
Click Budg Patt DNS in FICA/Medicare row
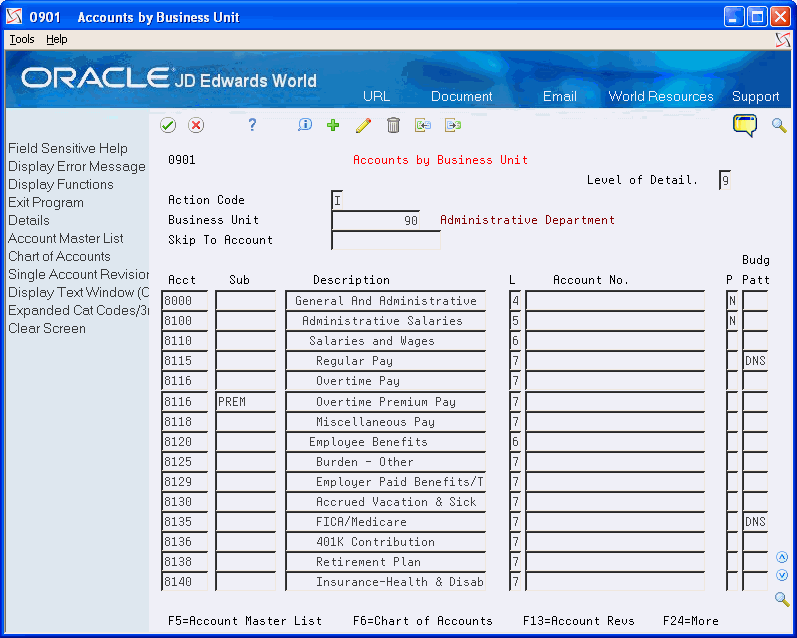(755, 522)
